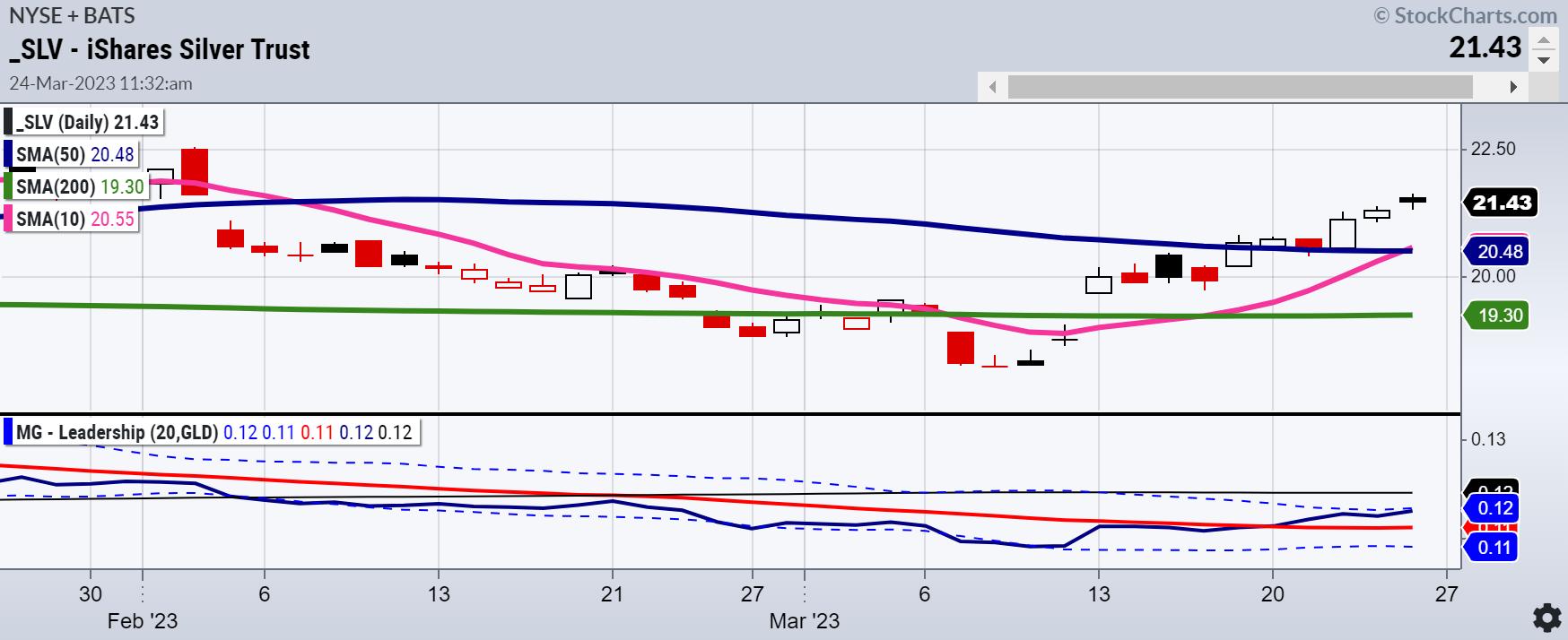Select the SMA(10) legend entry

(75, 218)
